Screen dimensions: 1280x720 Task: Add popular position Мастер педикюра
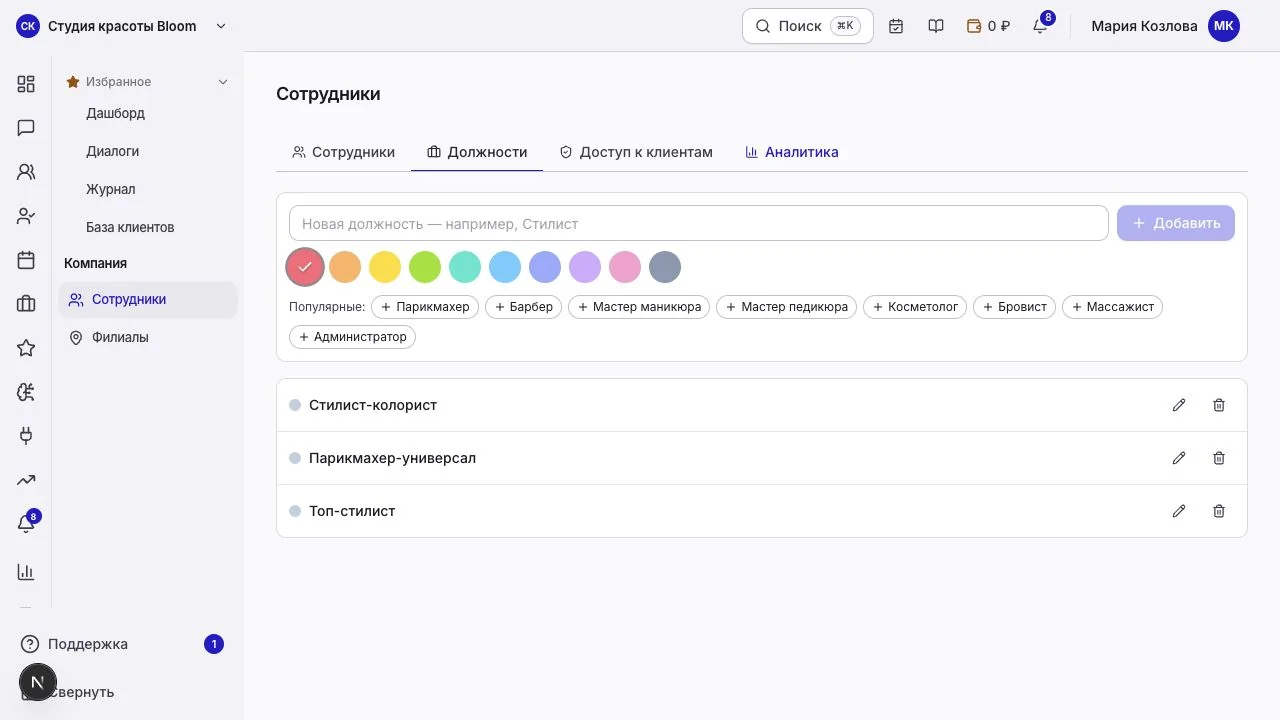click(x=787, y=307)
